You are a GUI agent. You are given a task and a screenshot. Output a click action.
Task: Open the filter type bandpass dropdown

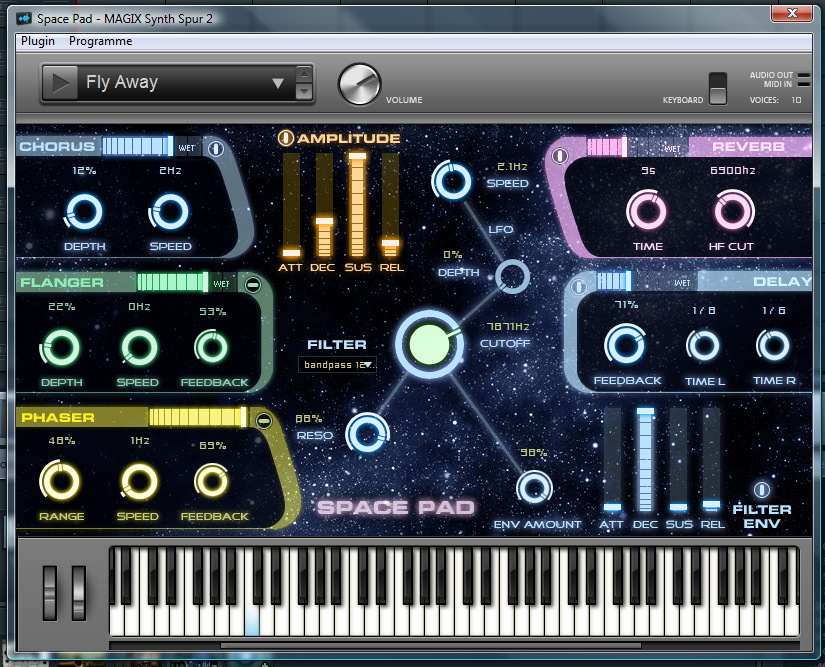point(338,365)
